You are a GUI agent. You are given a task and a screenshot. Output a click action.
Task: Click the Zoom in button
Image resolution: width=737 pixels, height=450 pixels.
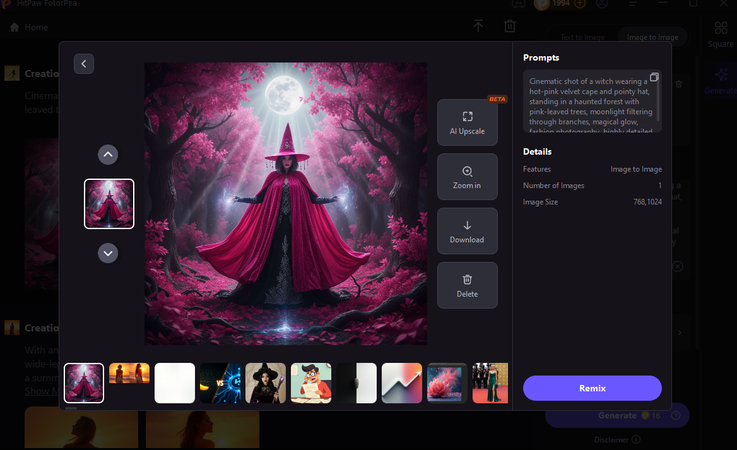point(467,177)
